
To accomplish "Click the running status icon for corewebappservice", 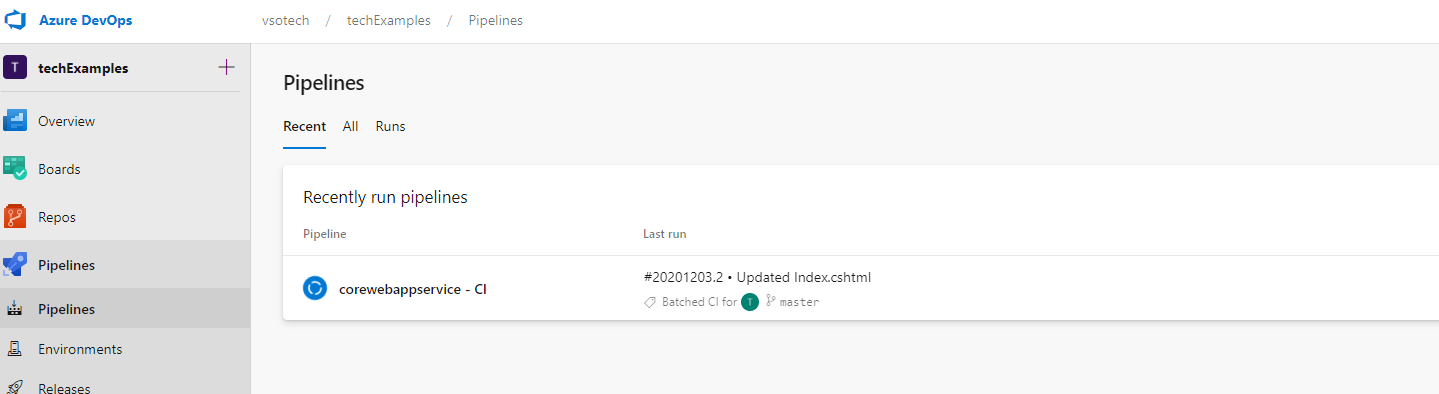I will click(315, 288).
